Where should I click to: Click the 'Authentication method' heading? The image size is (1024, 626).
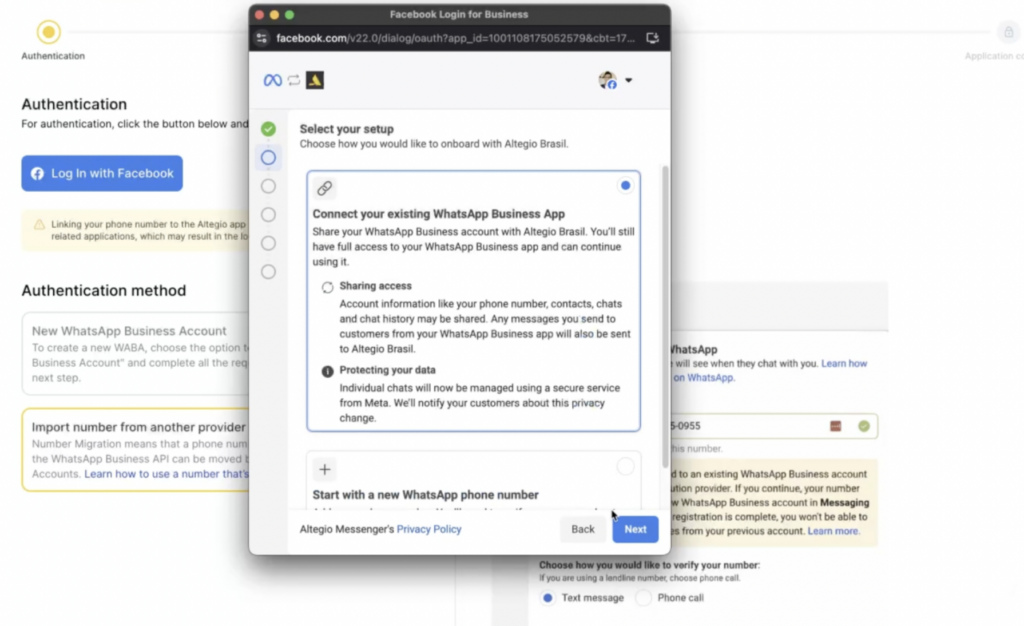(x=104, y=290)
